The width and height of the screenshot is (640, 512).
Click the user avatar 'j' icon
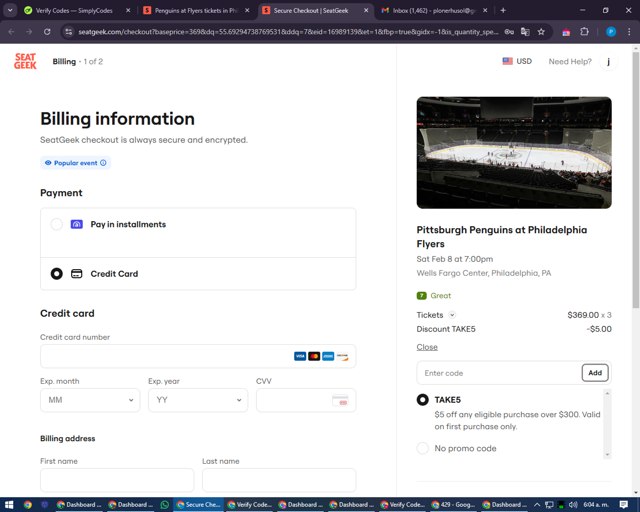[608, 61]
